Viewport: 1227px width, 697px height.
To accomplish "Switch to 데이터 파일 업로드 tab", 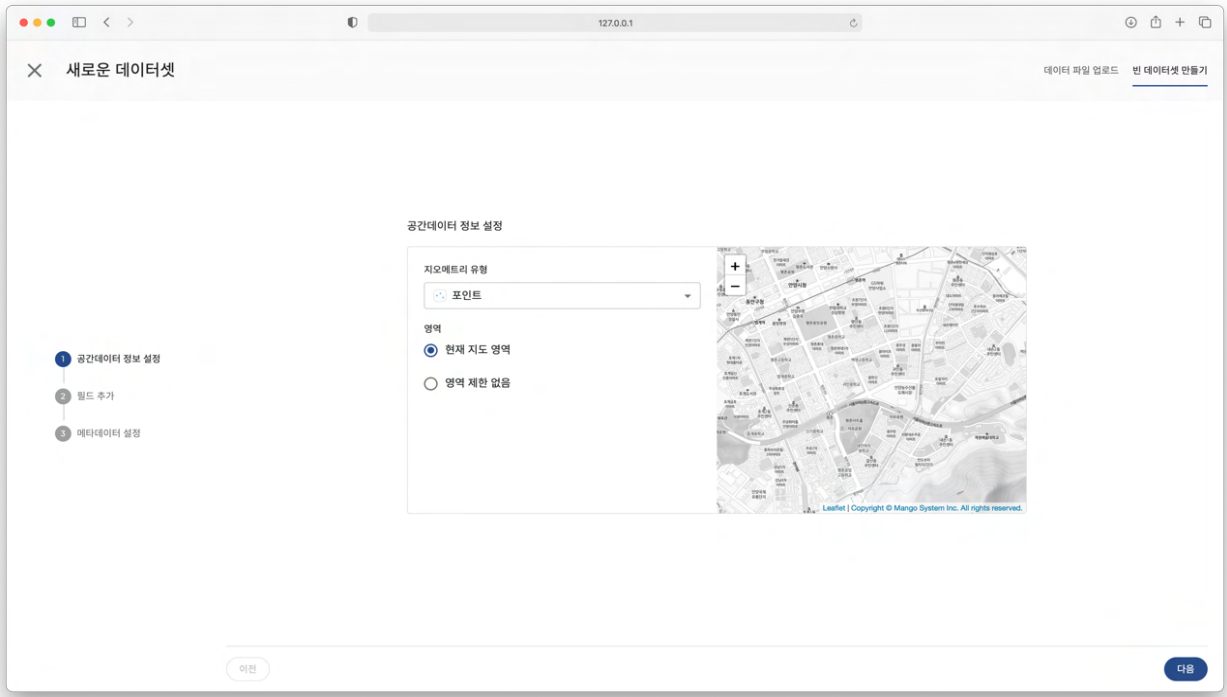I will tap(1080, 71).
